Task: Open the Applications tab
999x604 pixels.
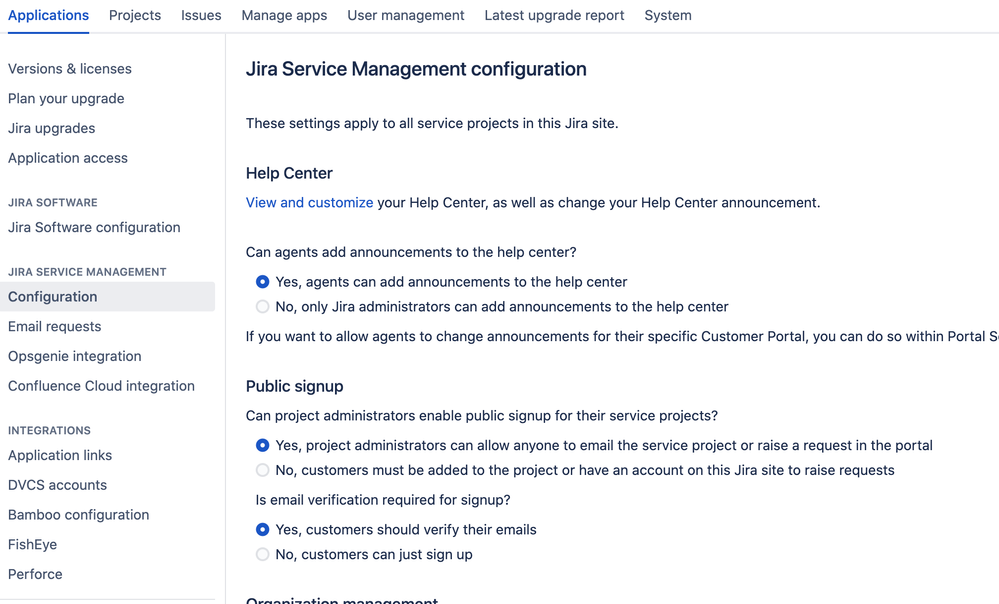Action: (x=48, y=15)
